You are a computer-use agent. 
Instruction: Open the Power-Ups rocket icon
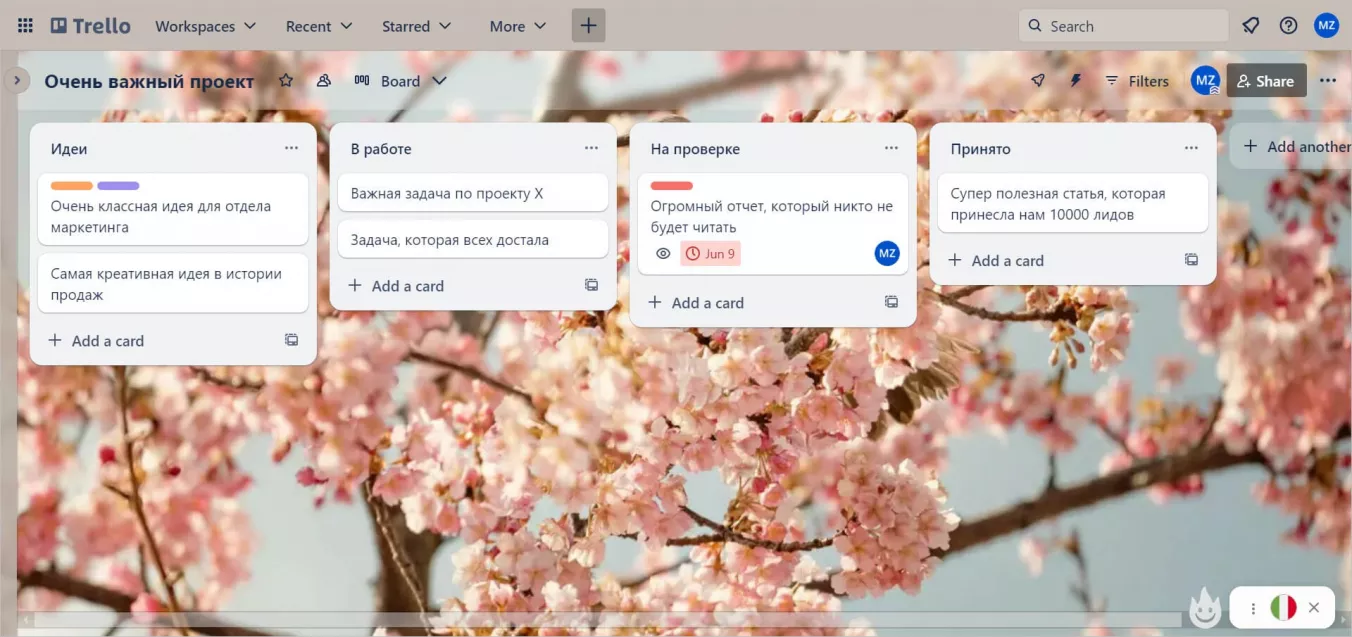(x=1038, y=81)
